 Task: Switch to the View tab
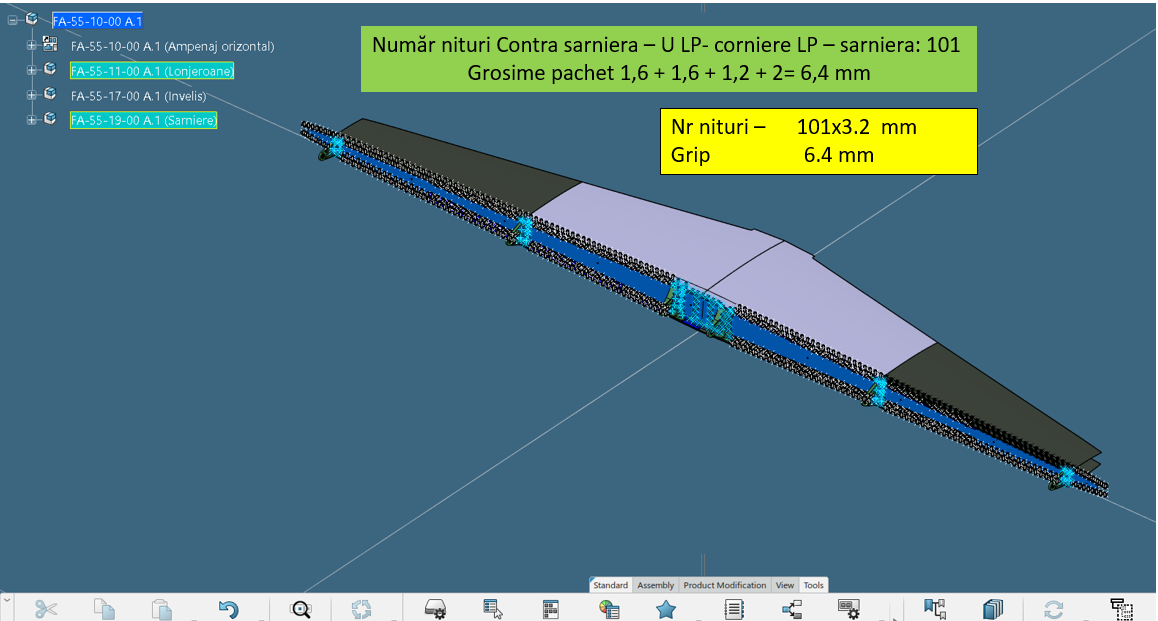[x=785, y=585]
